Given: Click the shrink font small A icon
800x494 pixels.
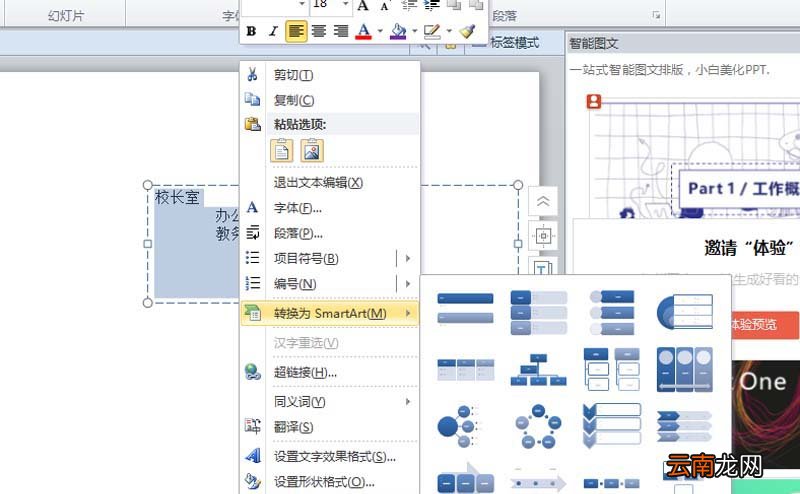Looking at the screenshot, I should [x=385, y=5].
